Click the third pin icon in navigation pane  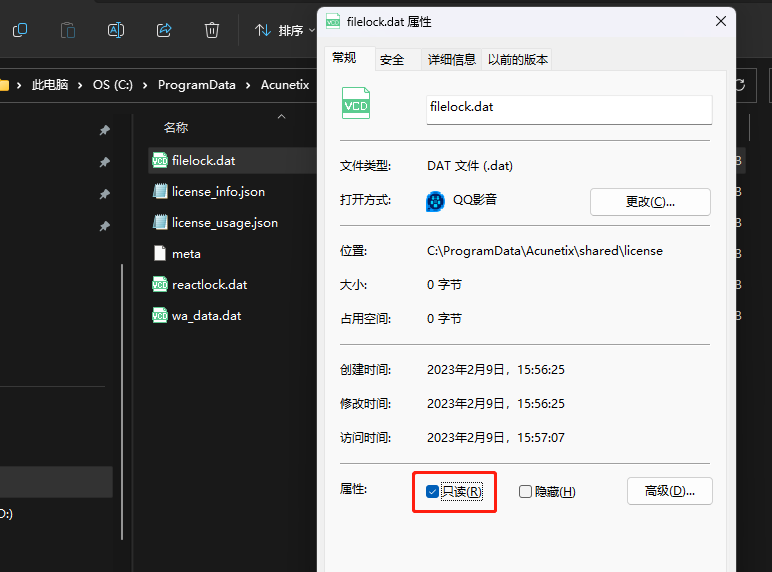104,194
